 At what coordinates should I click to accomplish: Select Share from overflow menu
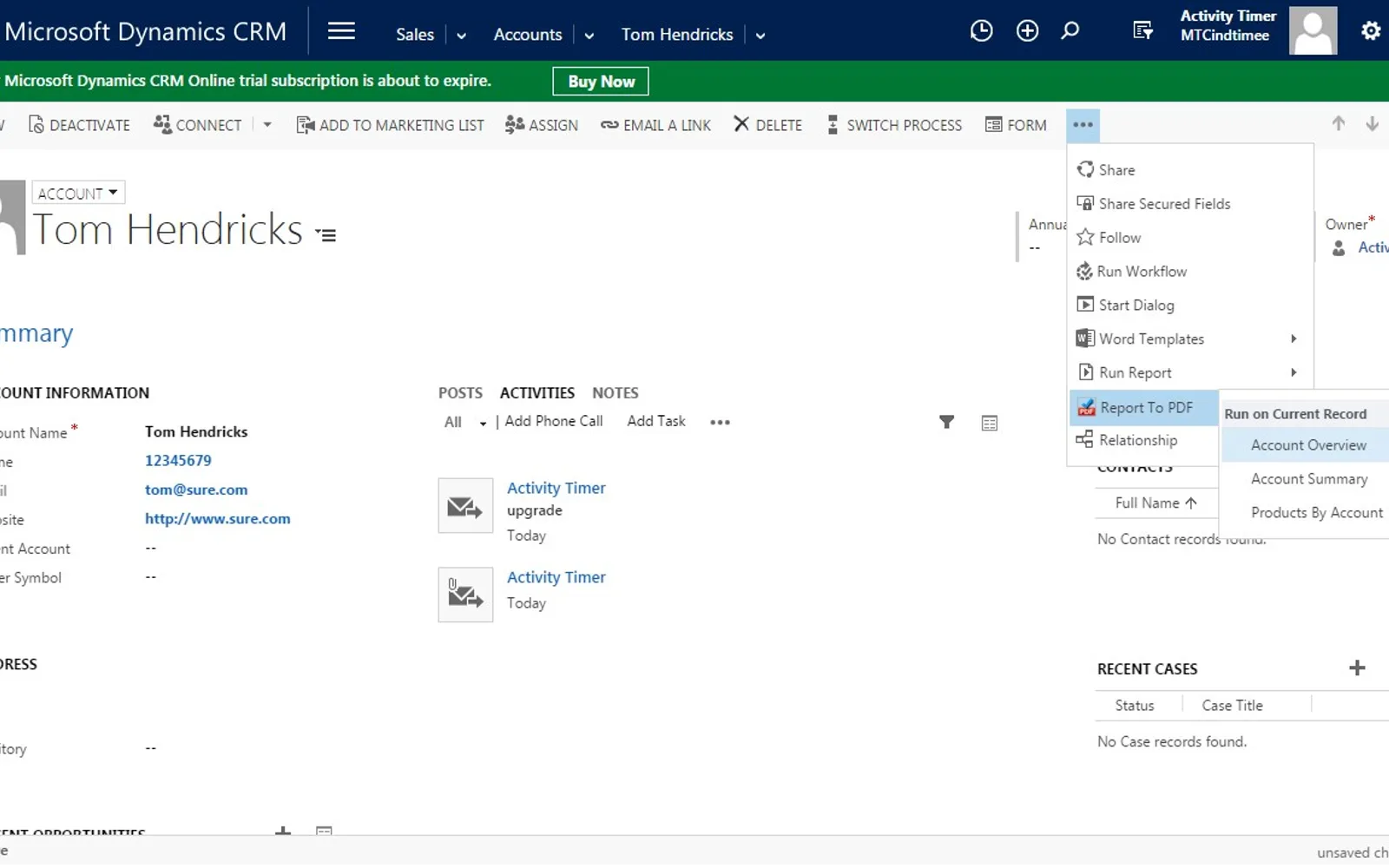click(x=1189, y=170)
